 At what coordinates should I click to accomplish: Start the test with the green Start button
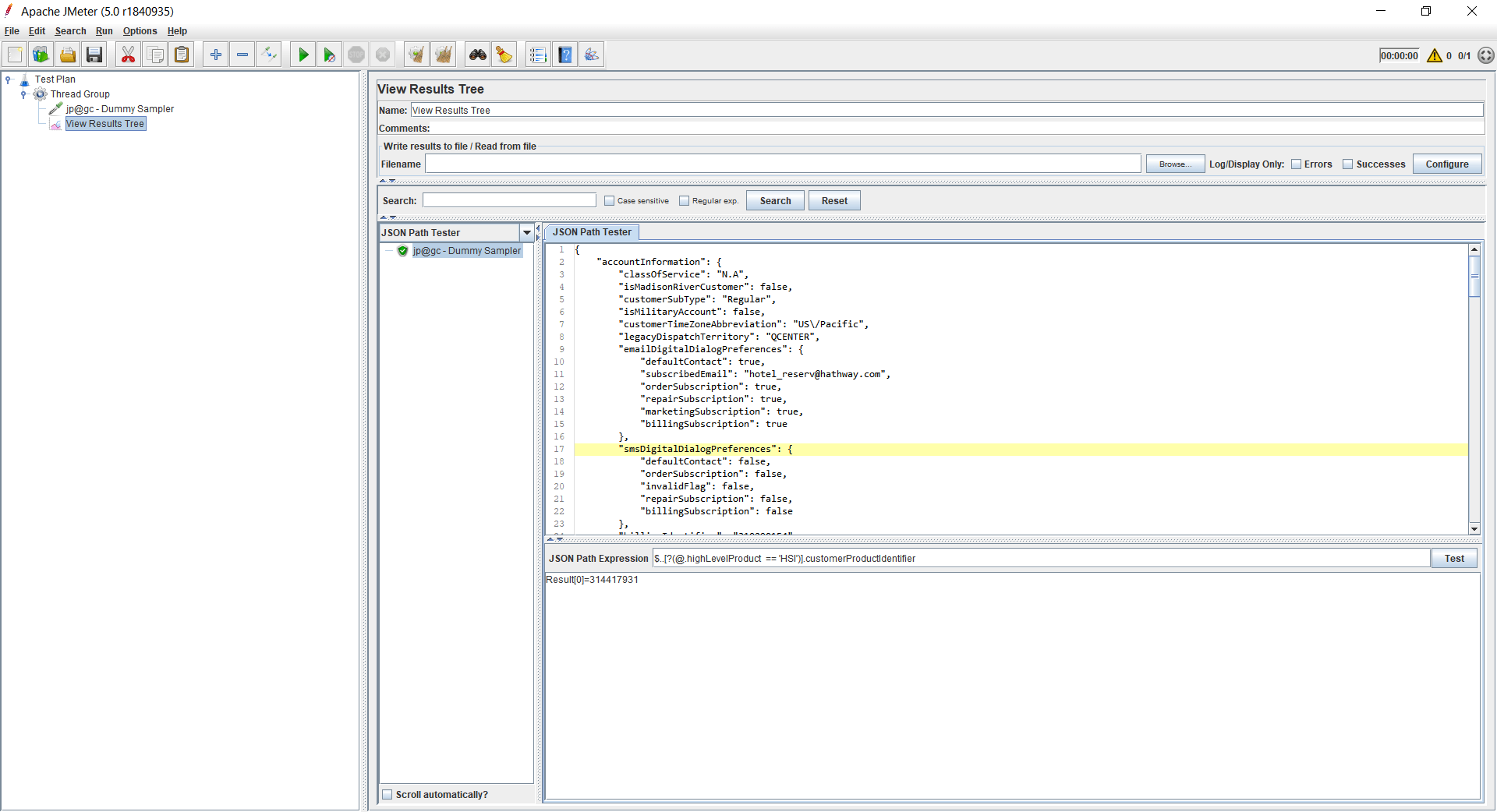[x=303, y=54]
